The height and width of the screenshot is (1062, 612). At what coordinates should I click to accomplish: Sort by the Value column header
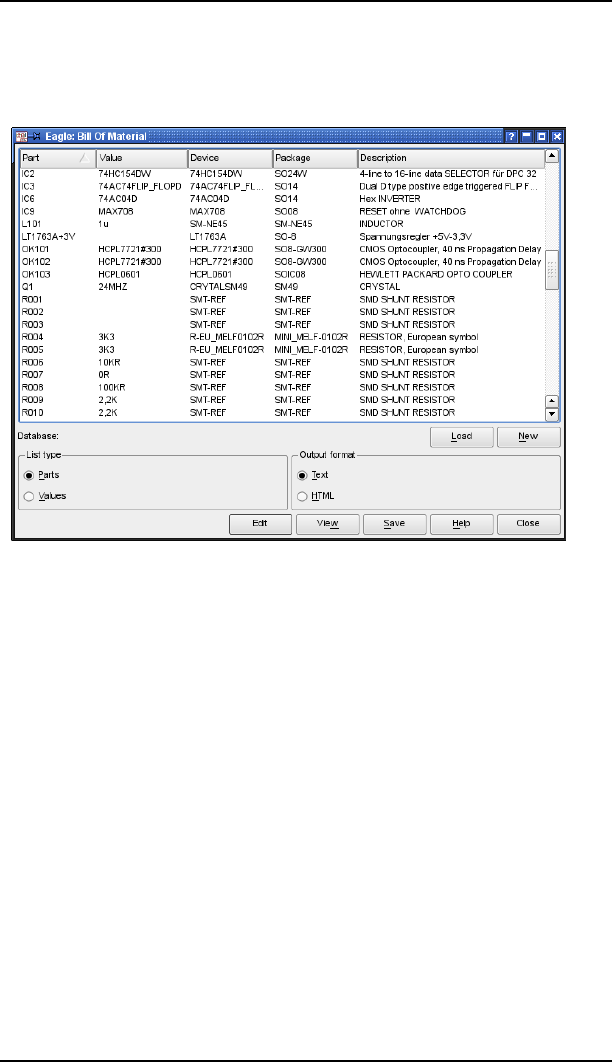pos(142,158)
